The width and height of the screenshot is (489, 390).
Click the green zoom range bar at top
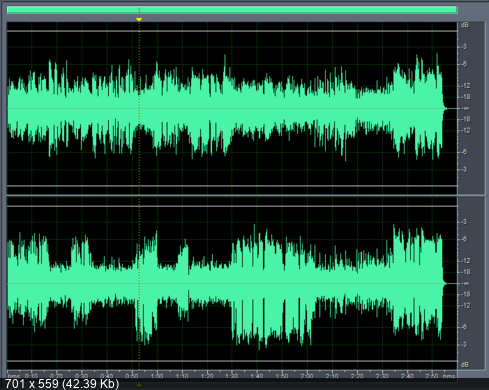click(232, 10)
